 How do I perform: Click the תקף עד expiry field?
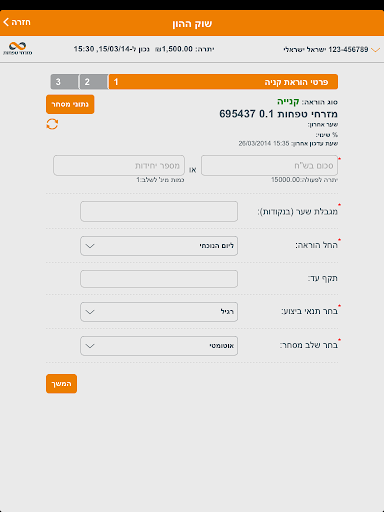point(159,279)
